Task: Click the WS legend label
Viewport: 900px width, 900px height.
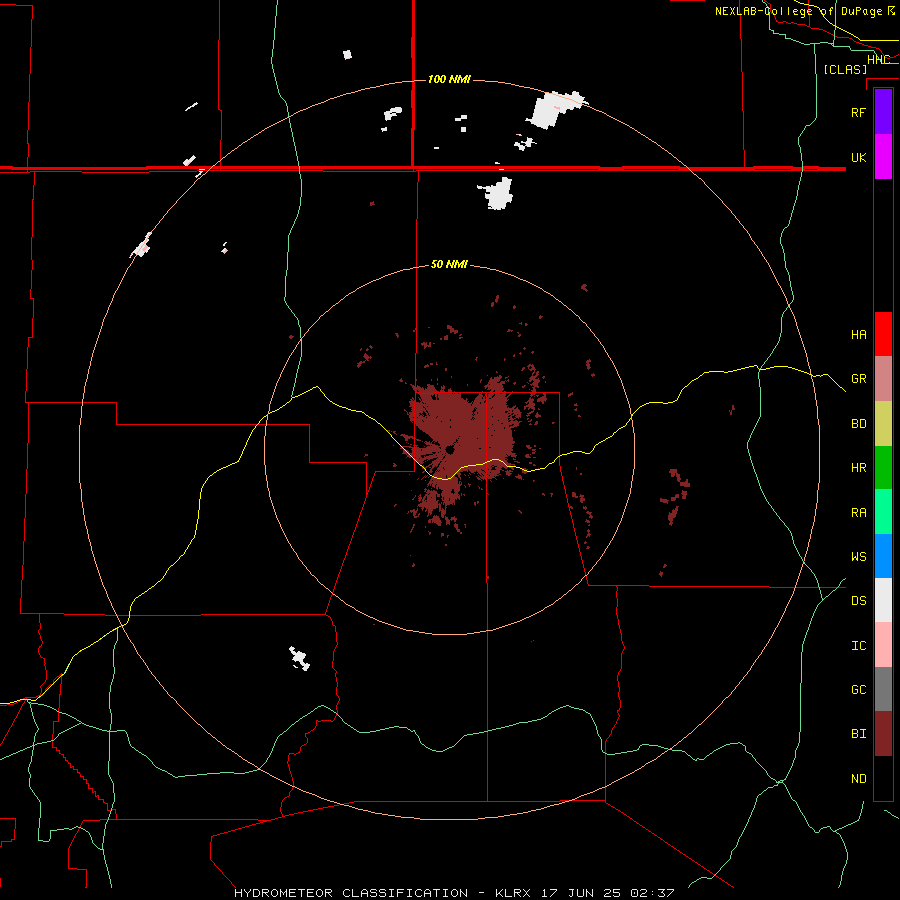Action: coord(858,556)
